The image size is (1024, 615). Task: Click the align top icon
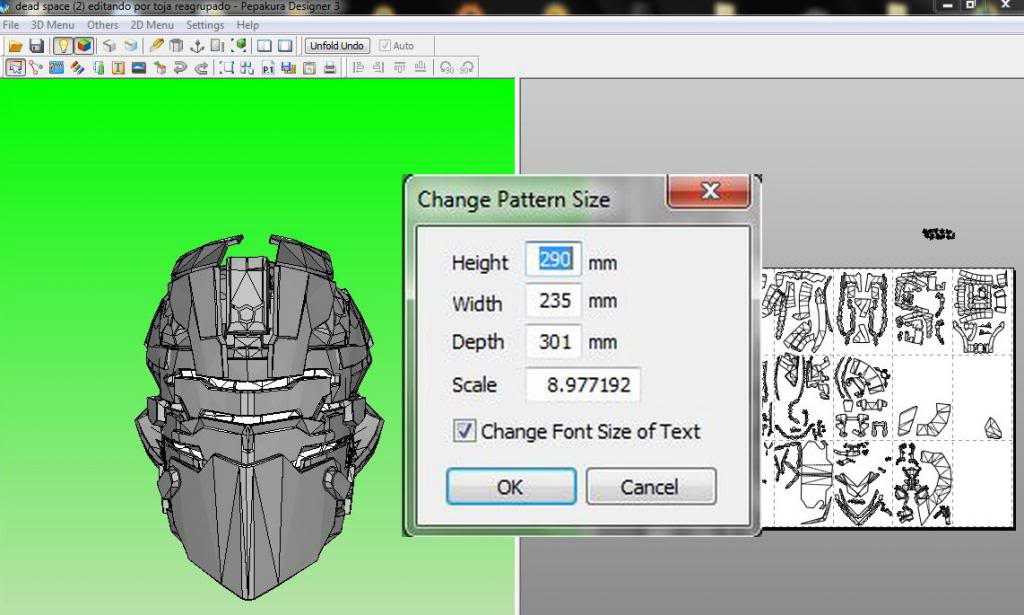(400, 67)
